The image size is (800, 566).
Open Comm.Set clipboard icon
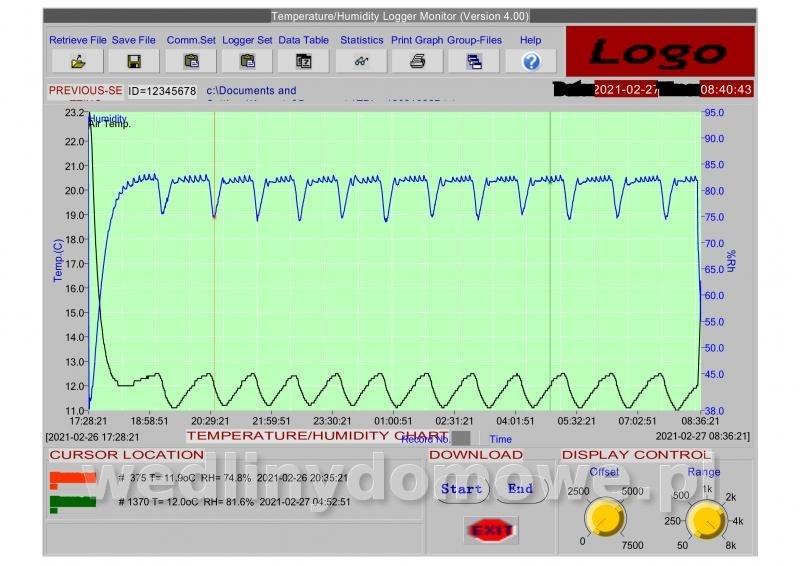tap(191, 62)
